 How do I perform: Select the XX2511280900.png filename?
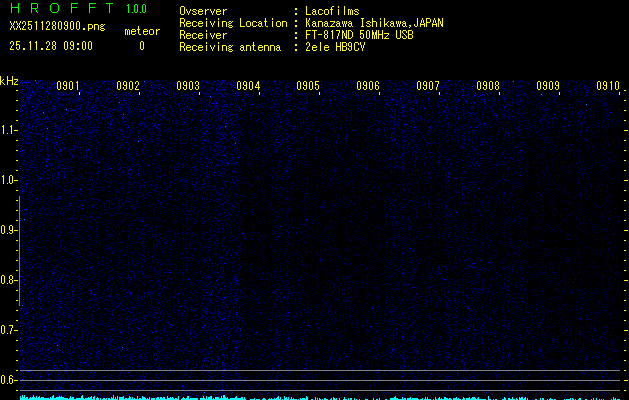tap(56, 27)
